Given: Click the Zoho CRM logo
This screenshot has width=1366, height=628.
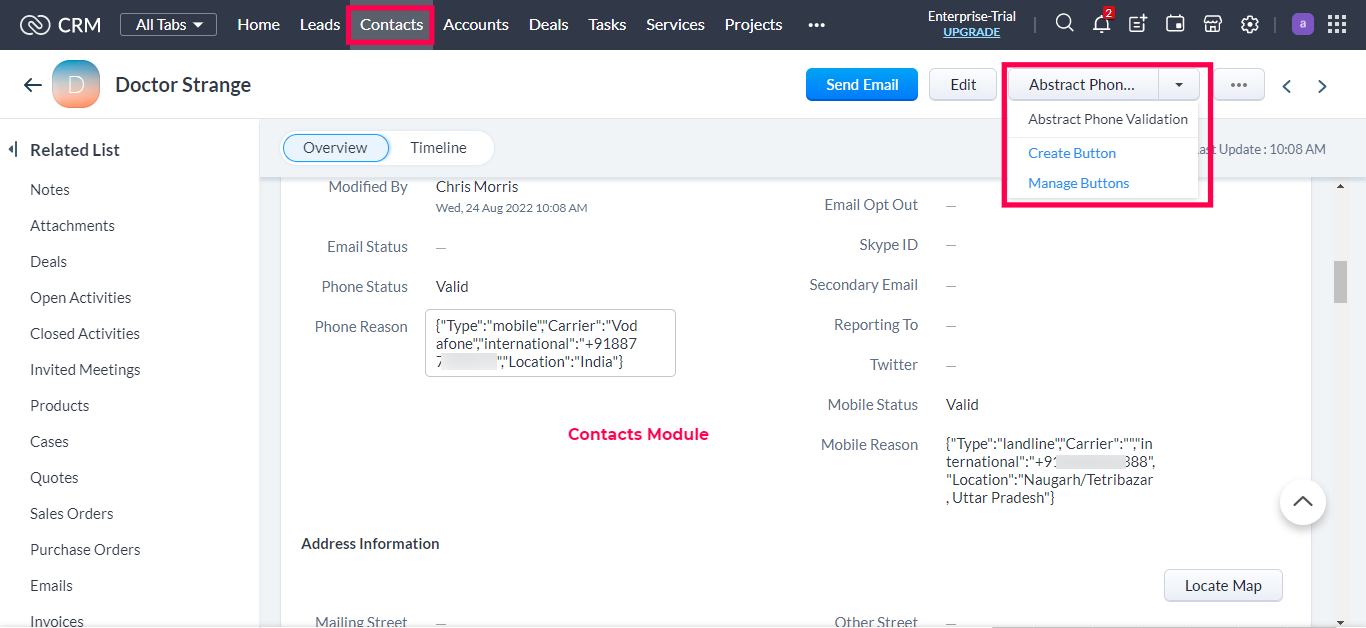Looking at the screenshot, I should (x=60, y=25).
